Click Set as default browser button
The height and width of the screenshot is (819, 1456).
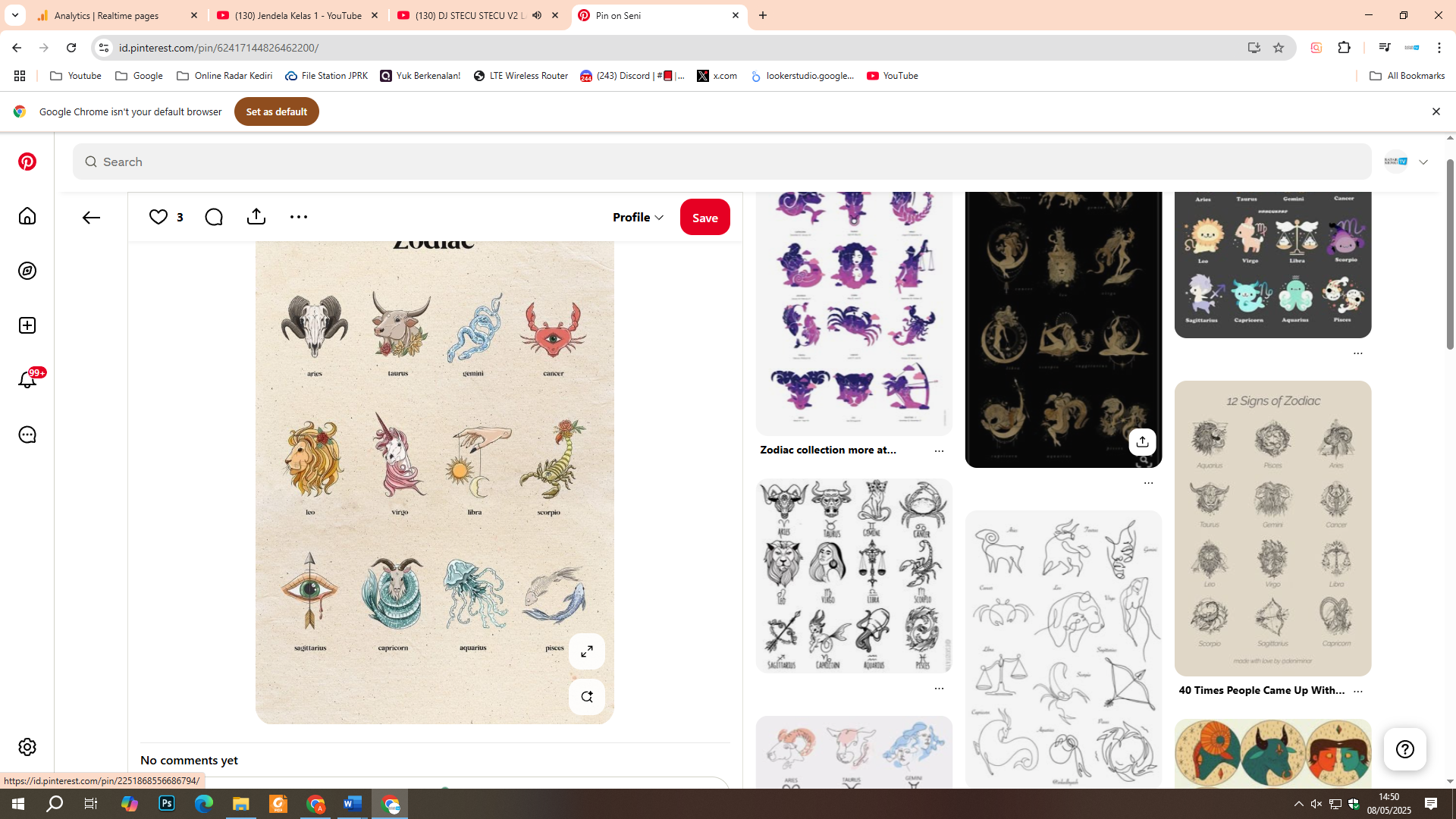(276, 111)
